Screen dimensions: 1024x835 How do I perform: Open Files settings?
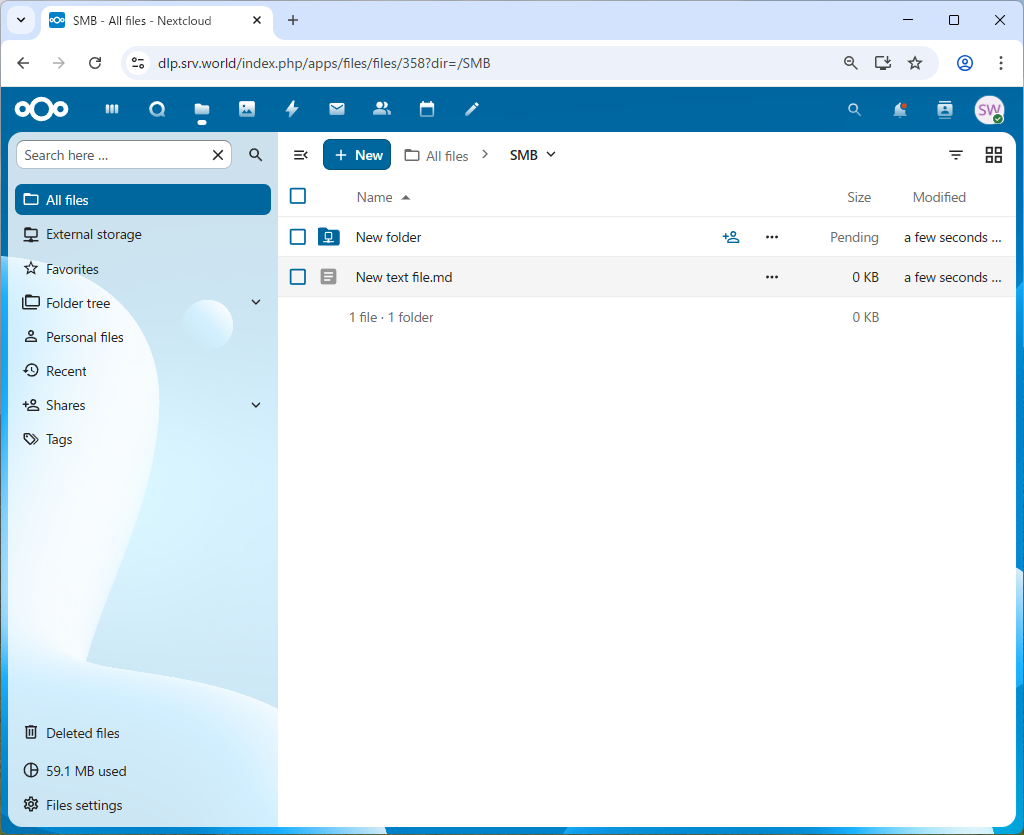[x=143, y=805]
